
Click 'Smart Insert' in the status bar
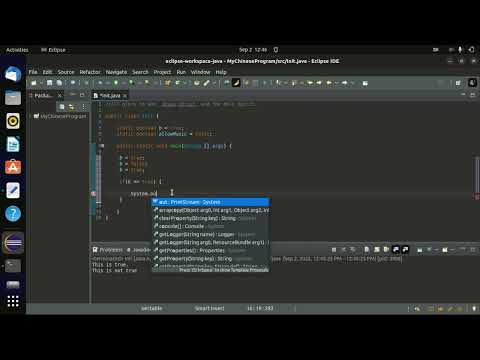209,308
